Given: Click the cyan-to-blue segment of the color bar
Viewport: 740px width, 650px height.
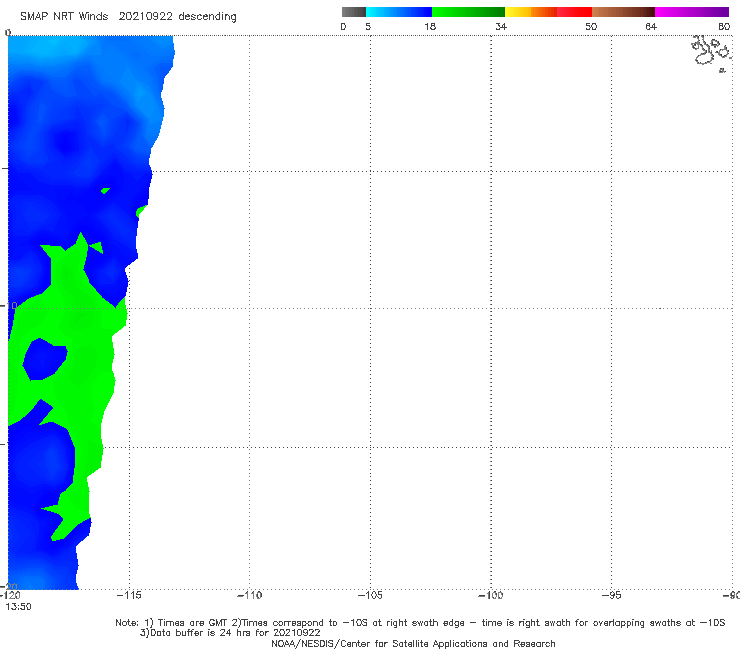Looking at the screenshot, I should click(x=399, y=12).
